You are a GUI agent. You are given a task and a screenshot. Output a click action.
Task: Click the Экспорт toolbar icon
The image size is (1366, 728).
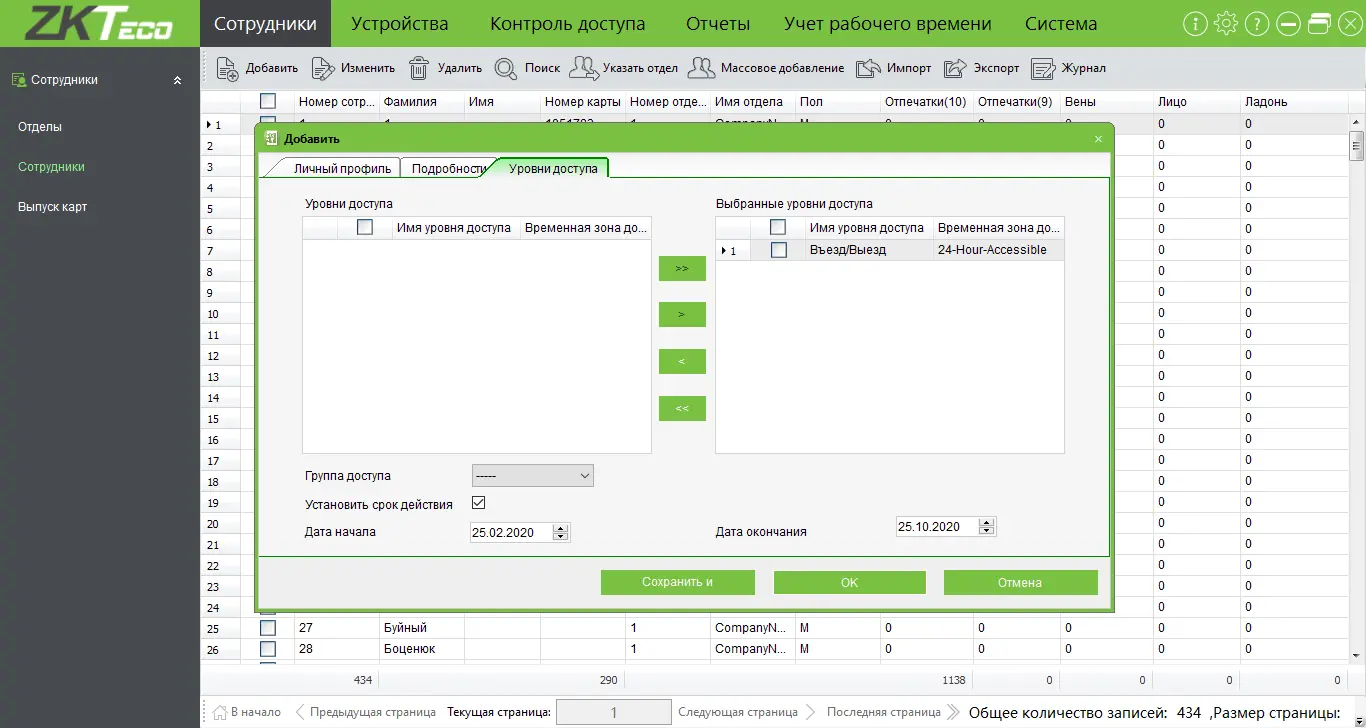coord(956,68)
